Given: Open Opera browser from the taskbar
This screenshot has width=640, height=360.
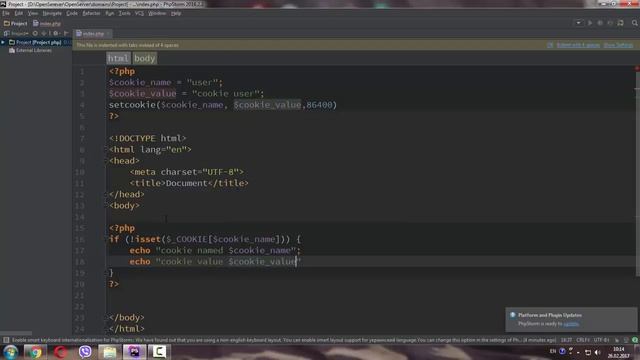Looking at the screenshot, I should point(60,352).
